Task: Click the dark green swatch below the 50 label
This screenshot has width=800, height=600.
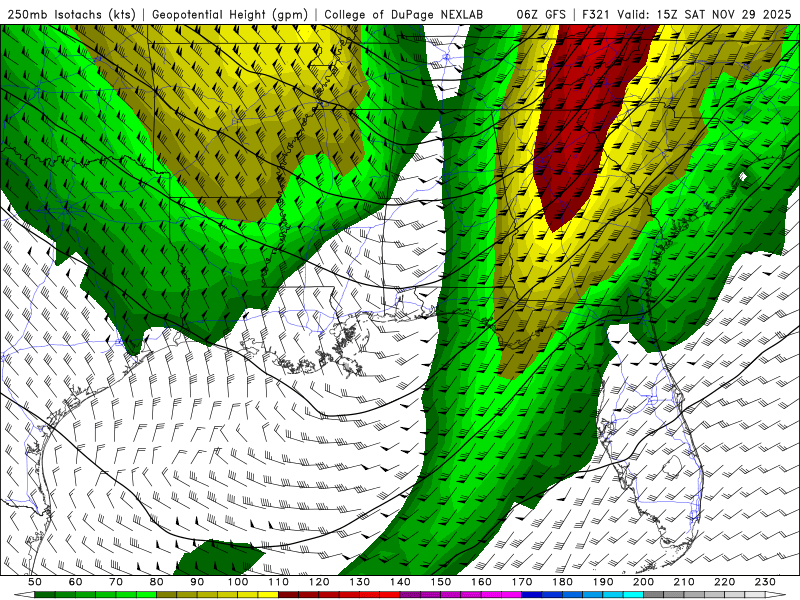Action: (x=45, y=595)
